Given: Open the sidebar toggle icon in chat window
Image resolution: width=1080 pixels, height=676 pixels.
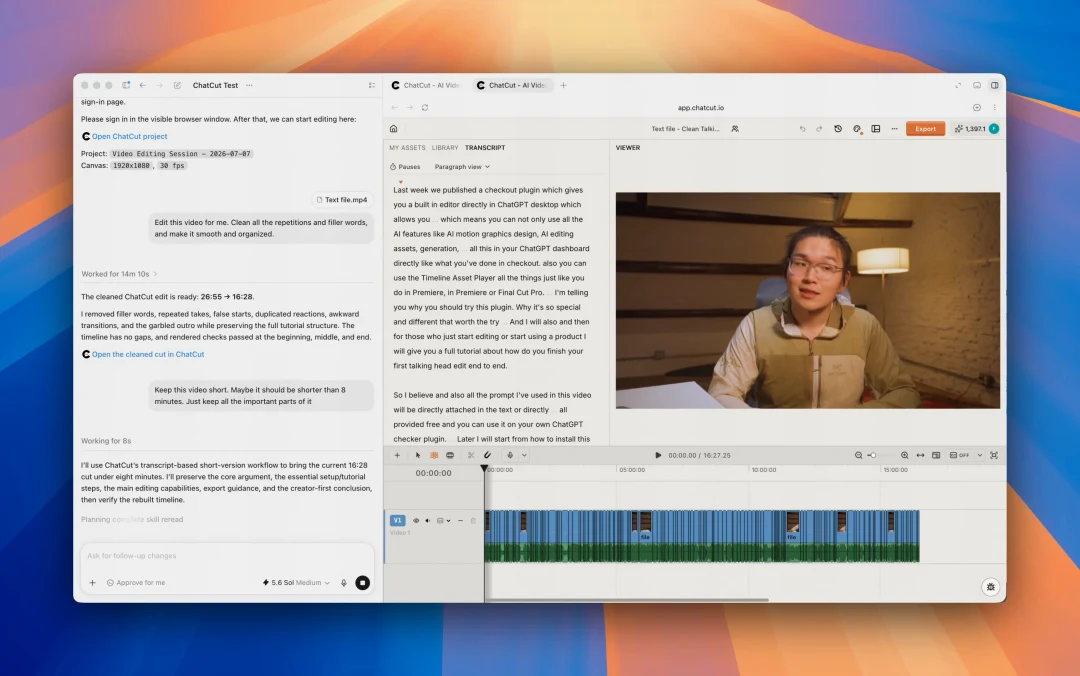Looking at the screenshot, I should point(126,85).
